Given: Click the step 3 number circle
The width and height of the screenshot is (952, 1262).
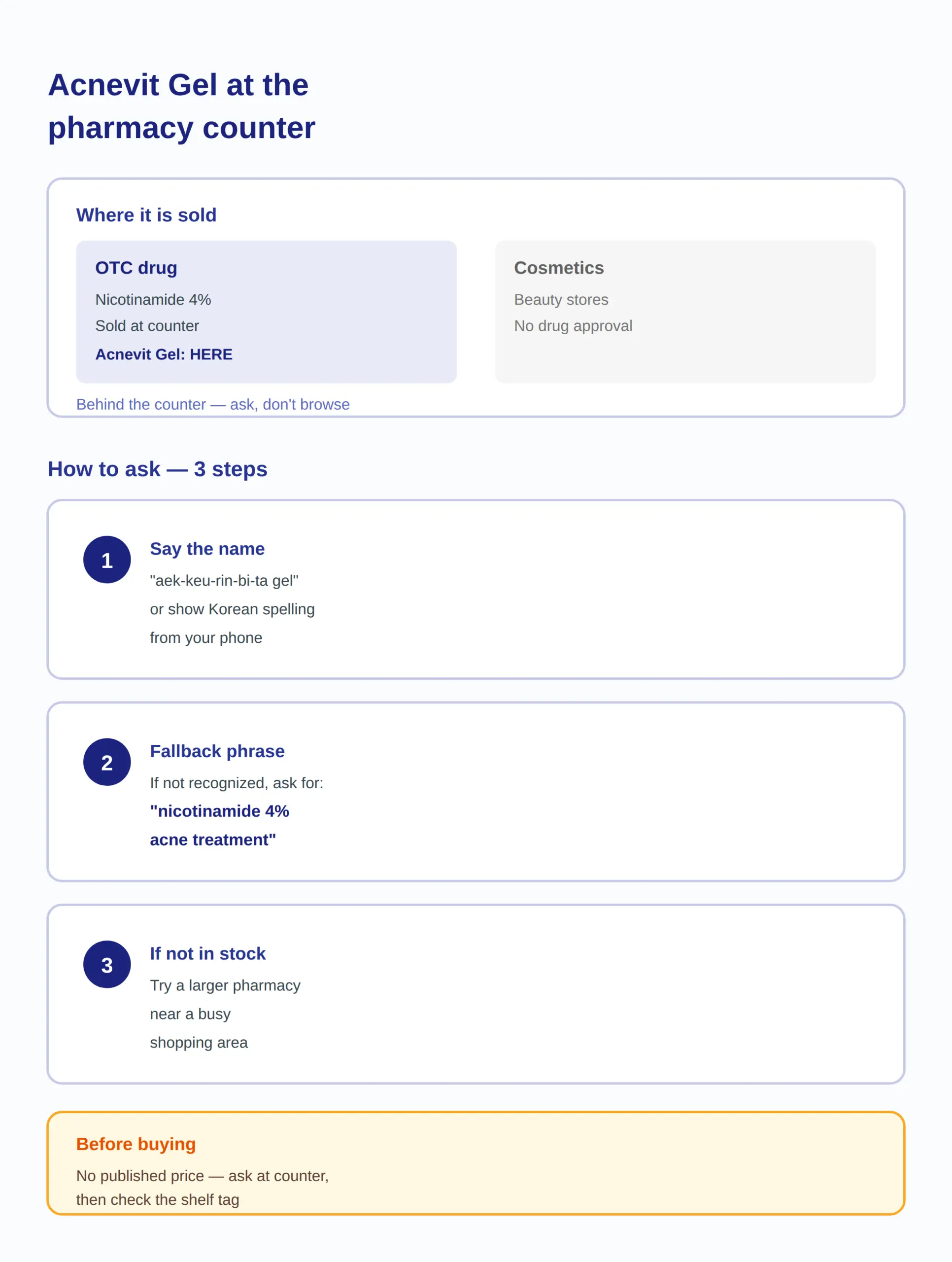Looking at the screenshot, I should pos(106,965).
